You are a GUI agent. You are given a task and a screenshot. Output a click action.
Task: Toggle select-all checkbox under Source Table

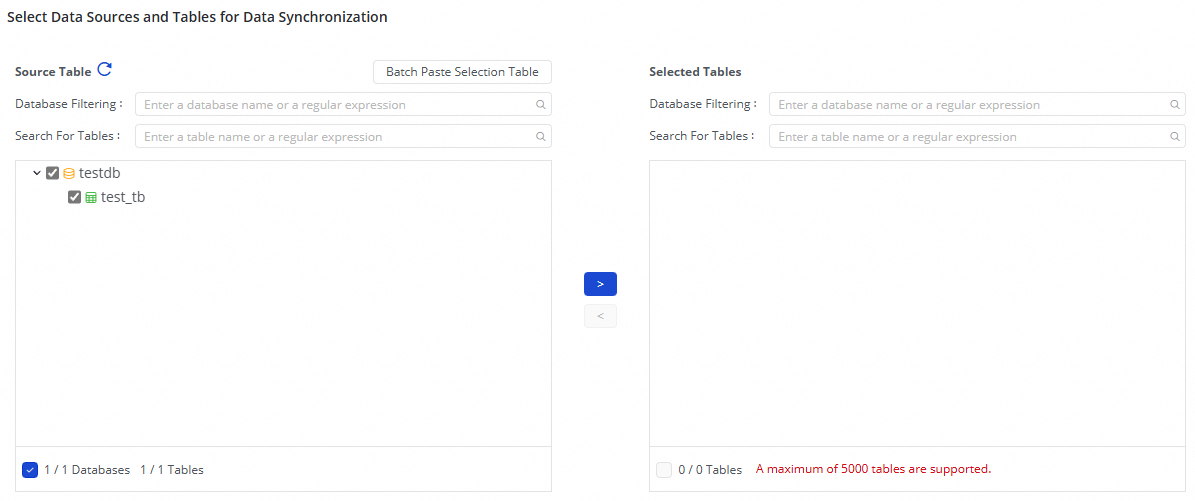tap(30, 469)
